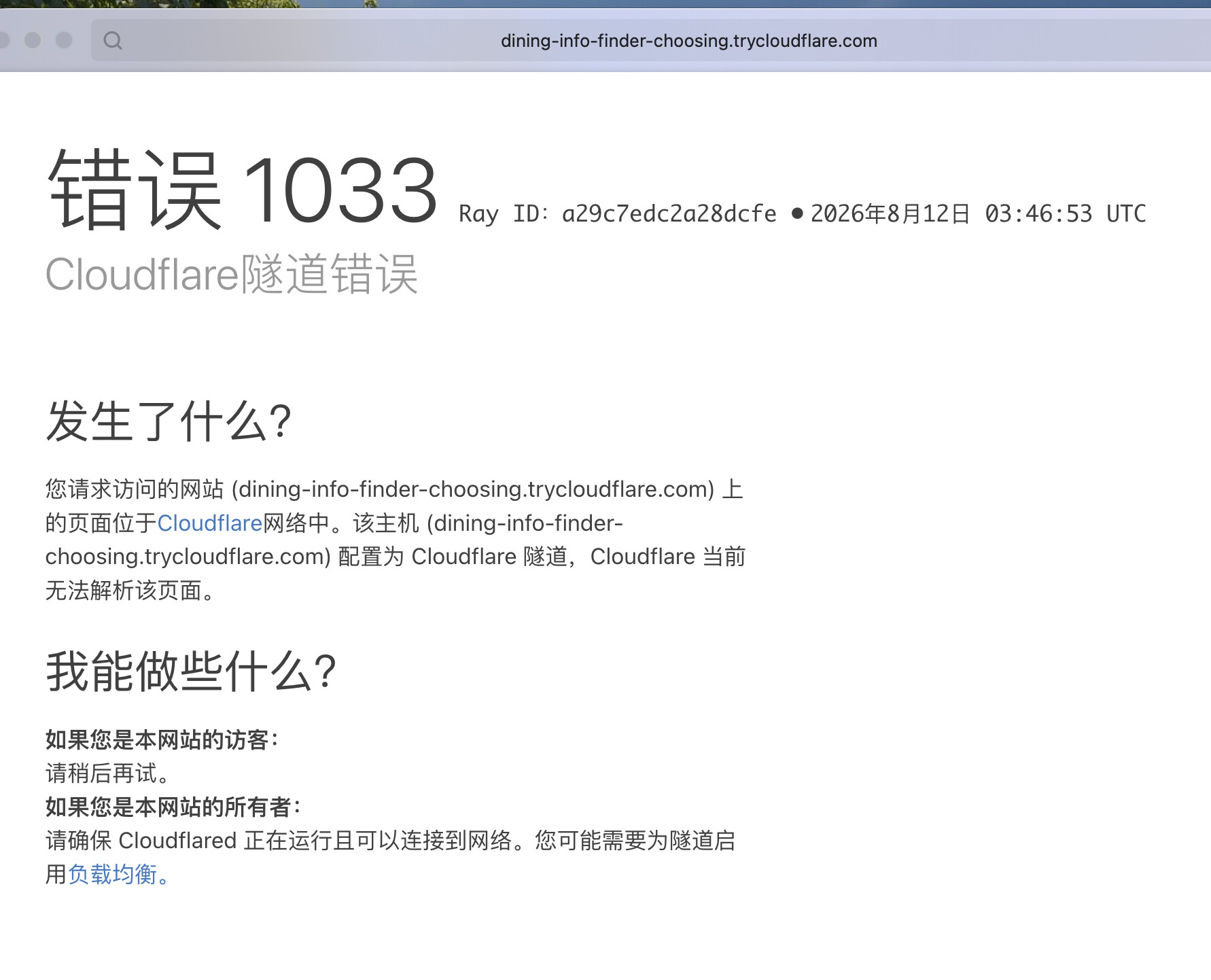This screenshot has height=980, width=1211.
Task: Click the line starting 请确保 Cloudflared 正在运行
Action: pyautogui.click(x=390, y=841)
